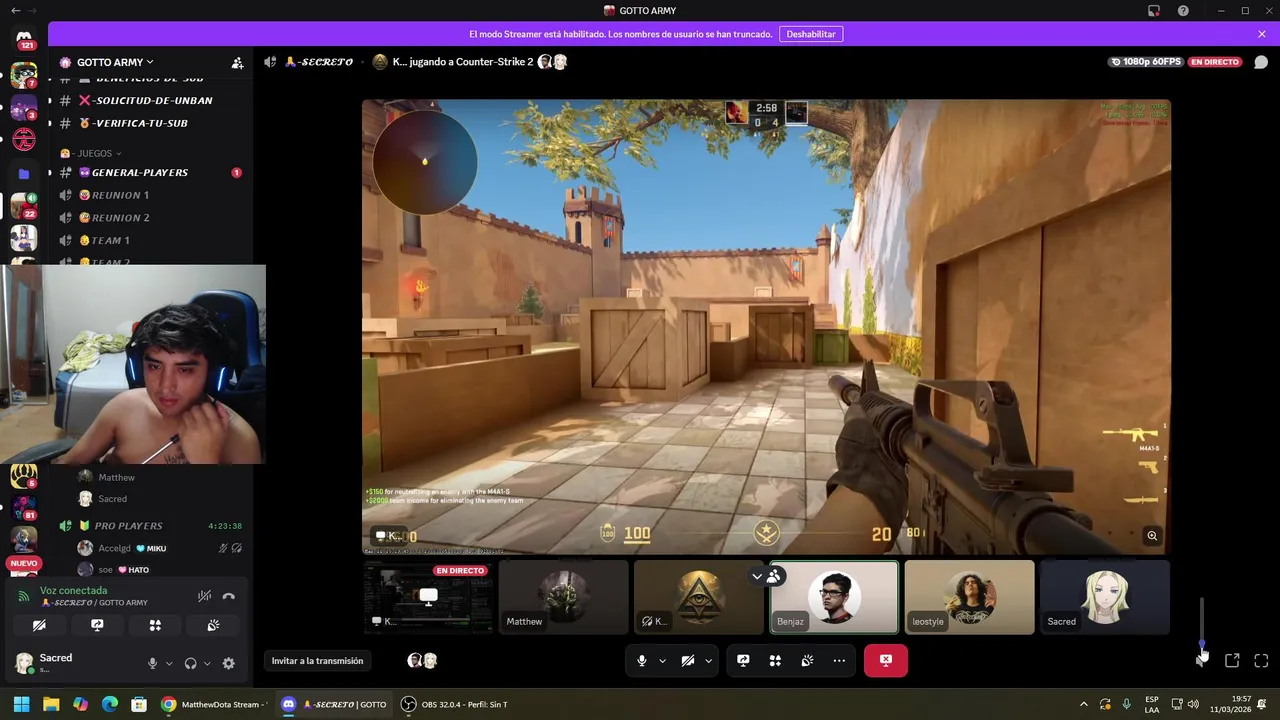Turn on camera in the voice panel
Viewport: 1280px width, 720px height.
pos(39,625)
